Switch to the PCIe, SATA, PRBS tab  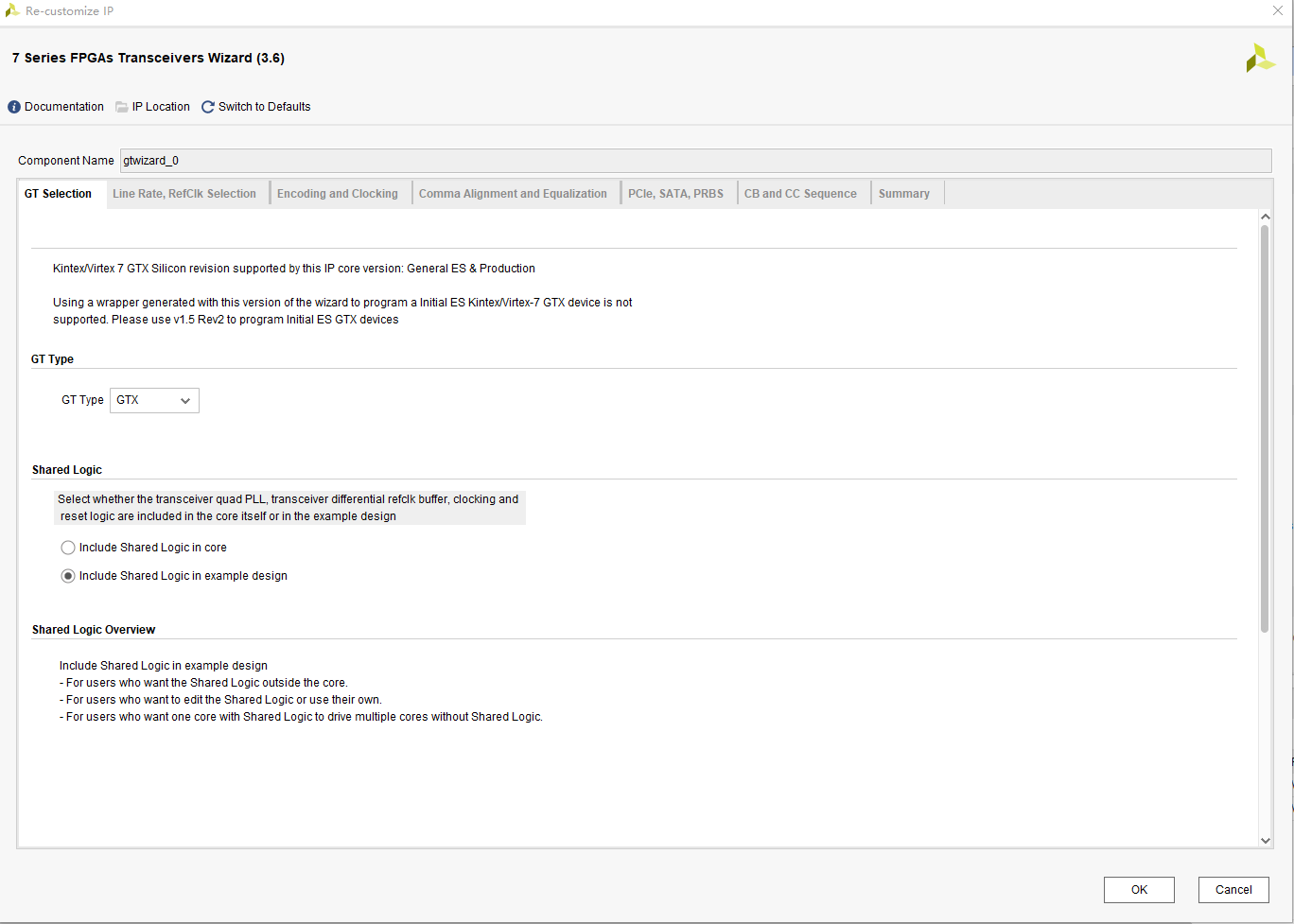675,194
